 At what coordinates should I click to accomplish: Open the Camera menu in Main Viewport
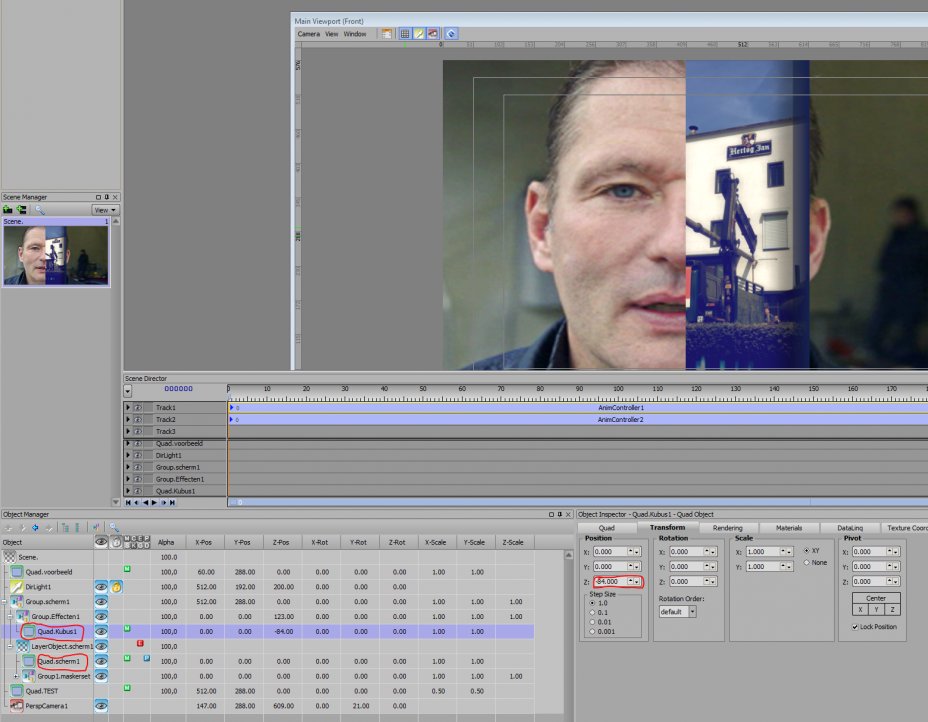click(307, 34)
